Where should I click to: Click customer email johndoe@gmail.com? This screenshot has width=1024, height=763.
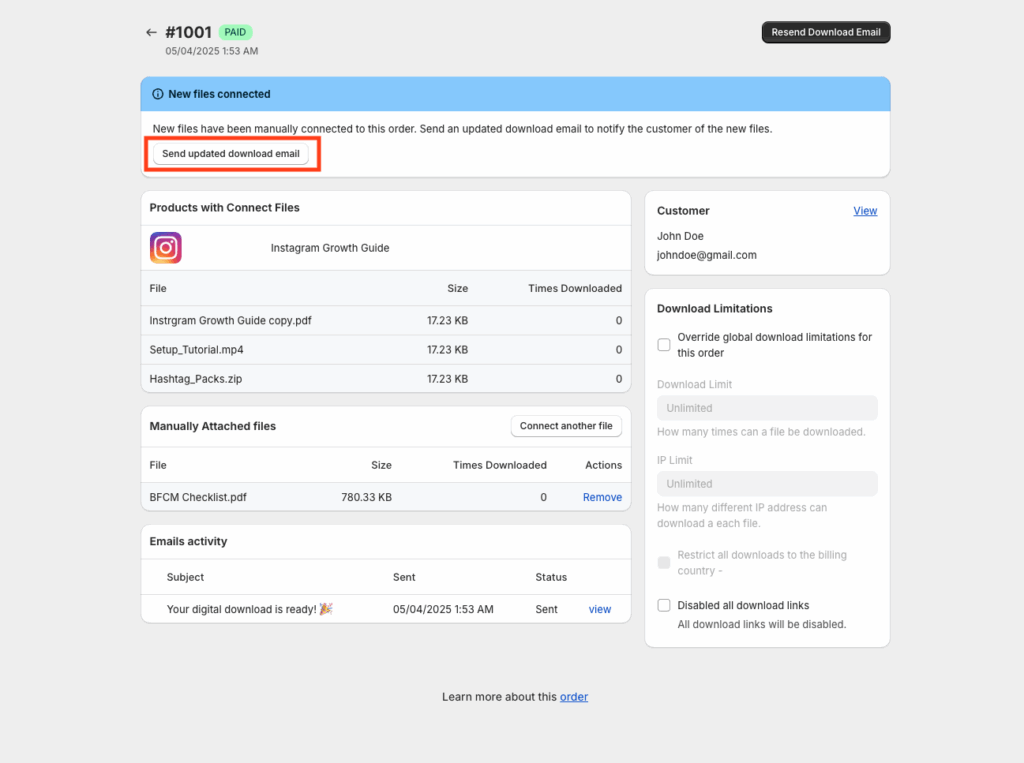(707, 255)
